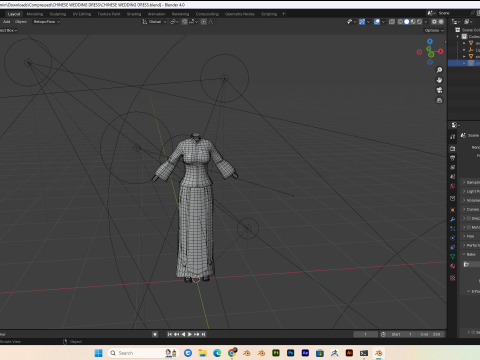Screen dimensions: 480x360
Task: Open the Global transform orientation dropdown
Action: [x=154, y=22]
